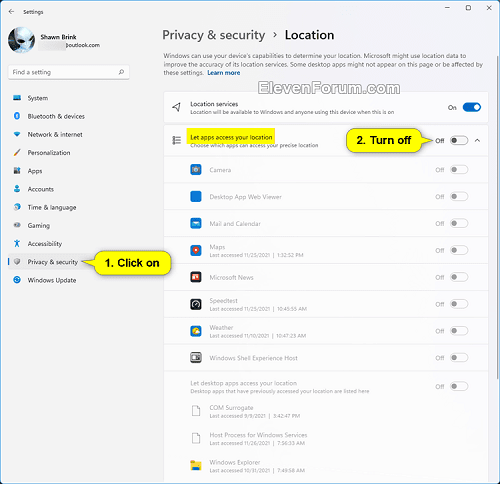Click the Apps icon in sidebar
Image resolution: width=500 pixels, height=484 pixels.
[x=17, y=171]
